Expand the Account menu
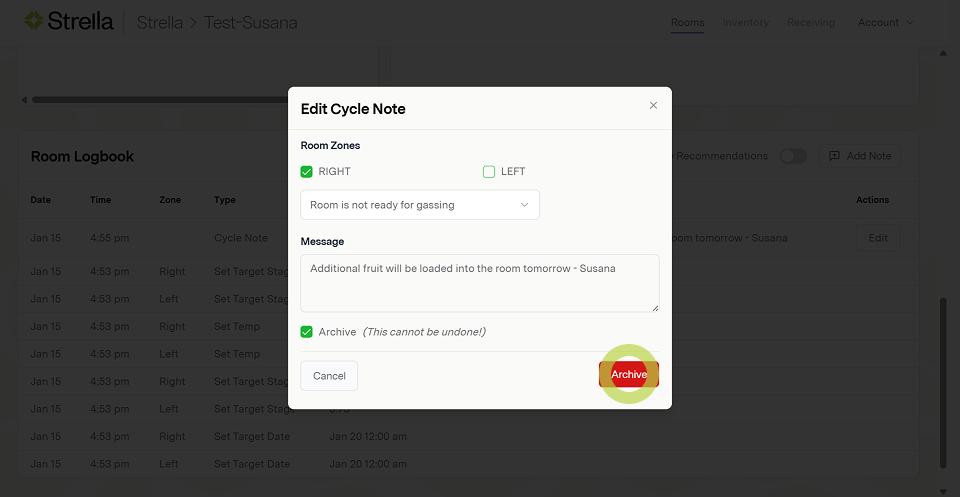 885,22
